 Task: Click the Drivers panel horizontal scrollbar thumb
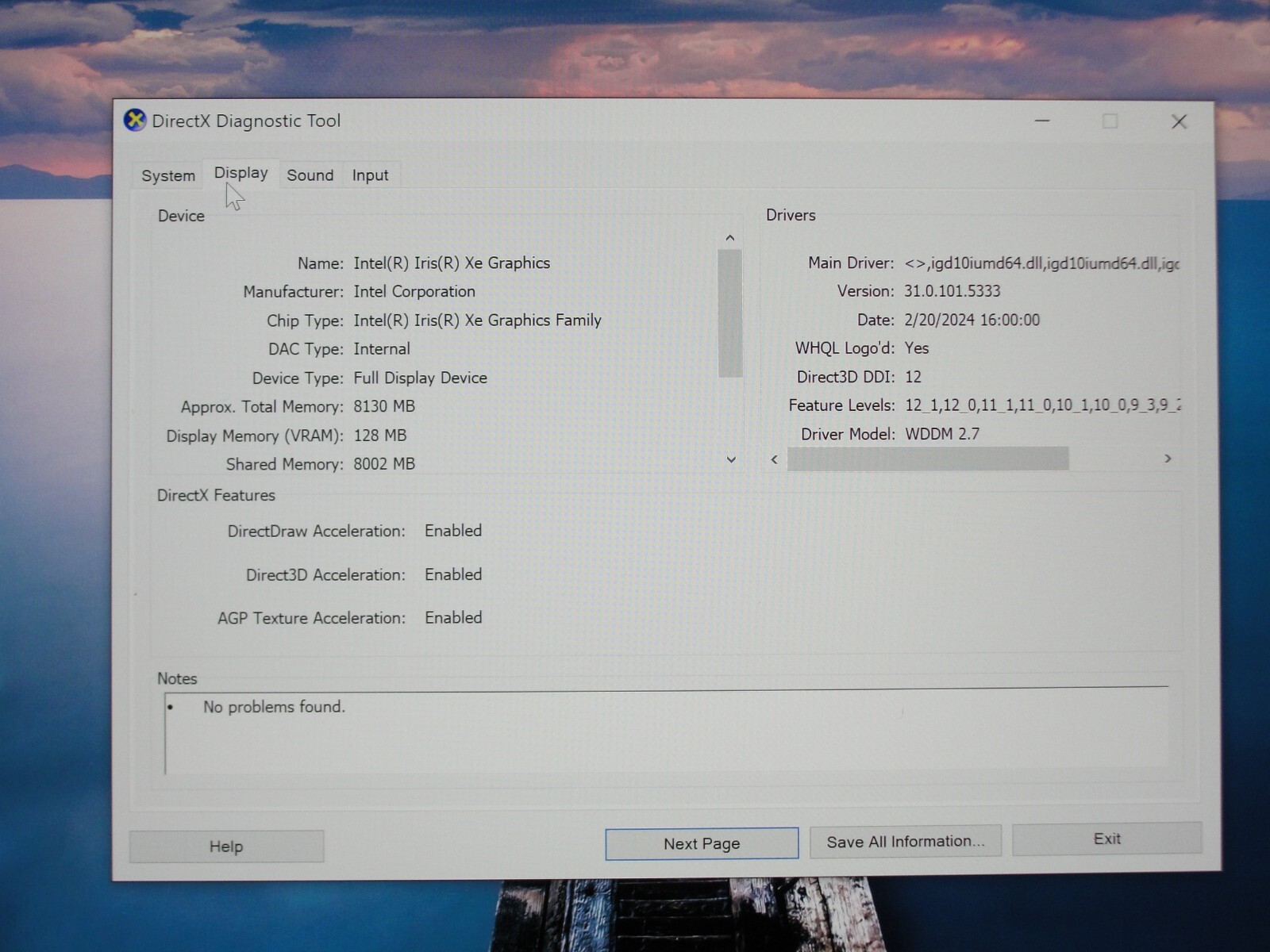[x=928, y=459]
